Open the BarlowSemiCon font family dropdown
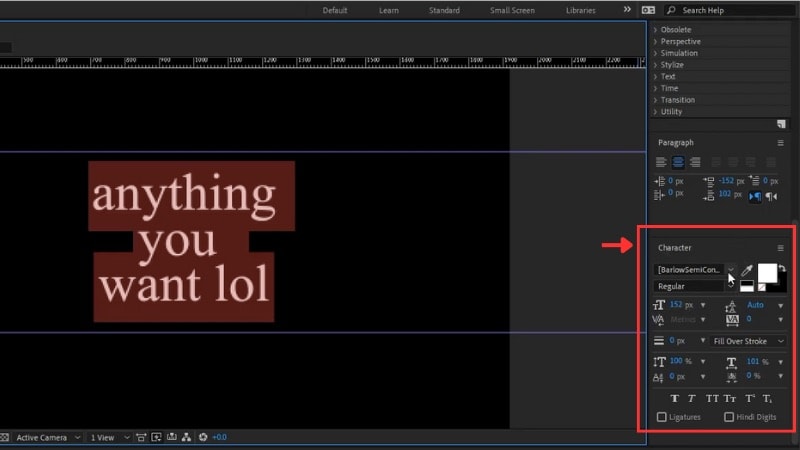 [731, 269]
